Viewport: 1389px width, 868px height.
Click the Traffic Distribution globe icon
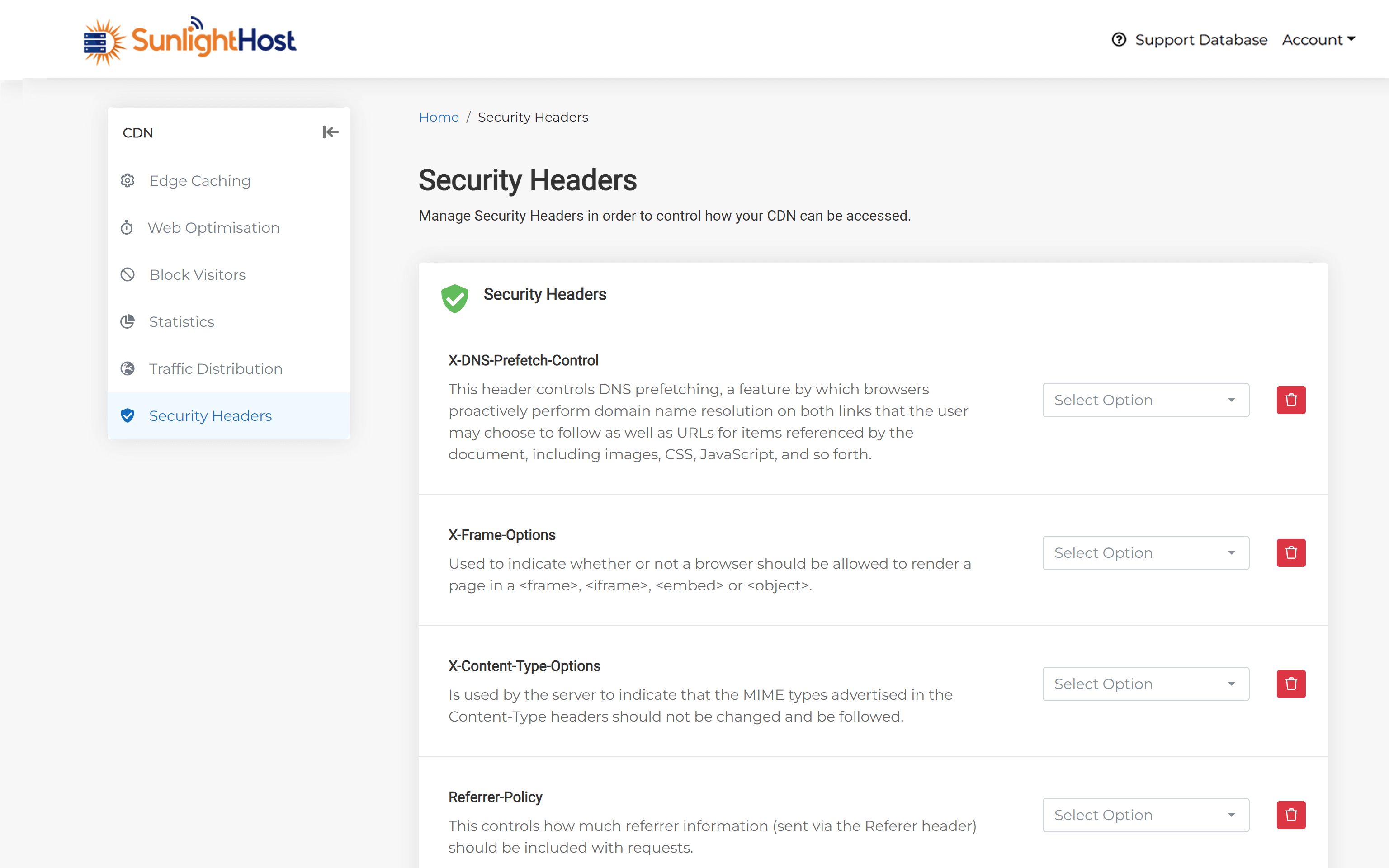(x=128, y=368)
